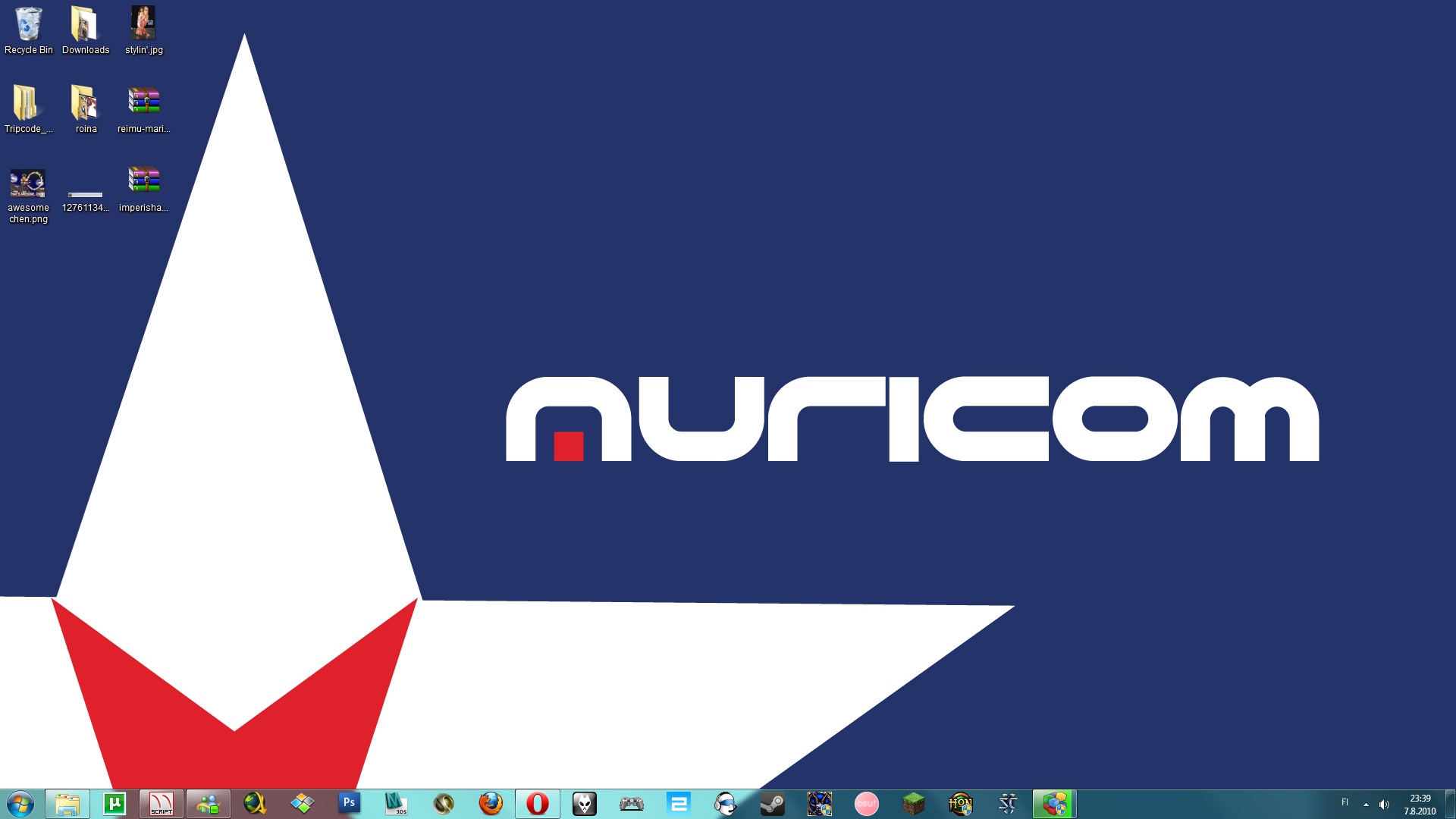Show hidden system tray icons
The image size is (1456, 819).
click(x=1366, y=805)
